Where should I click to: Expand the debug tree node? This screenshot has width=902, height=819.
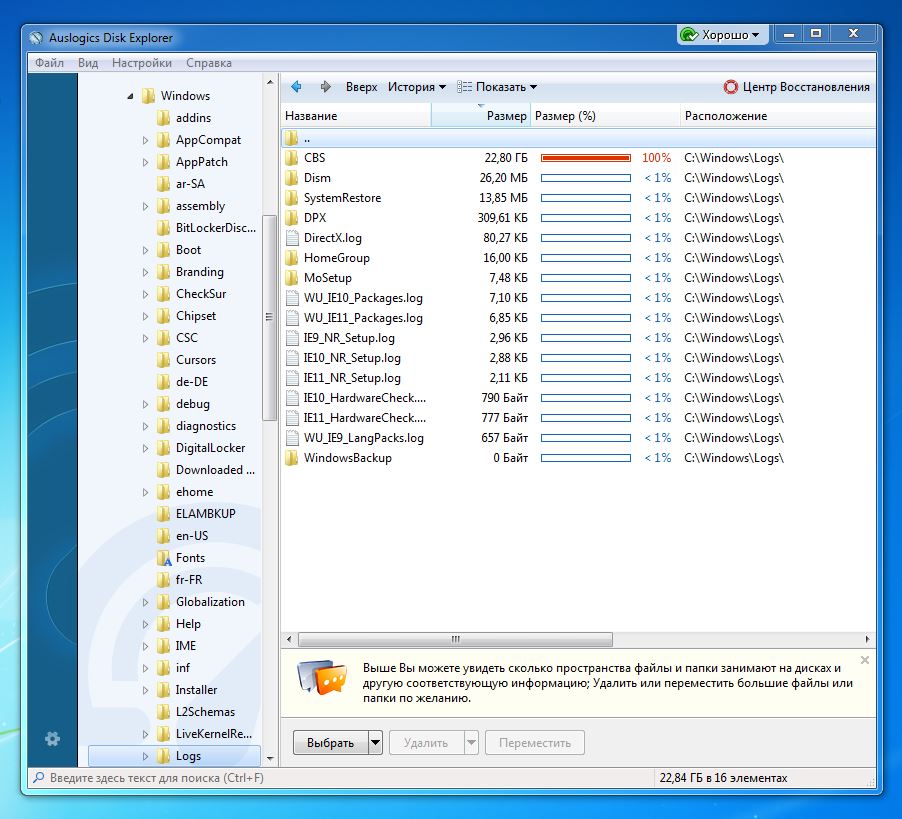point(145,404)
